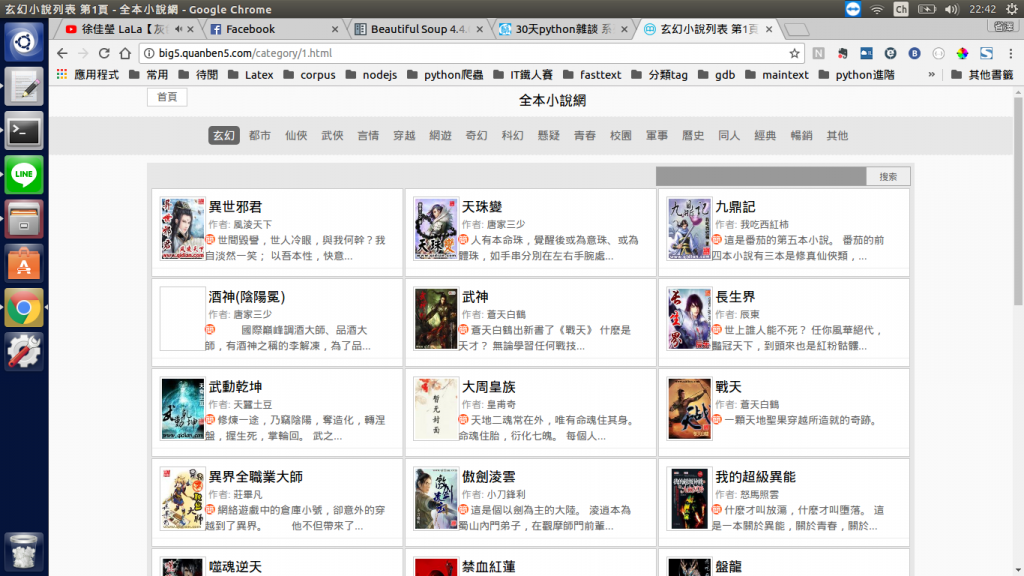Viewport: 1024px width, 576px height.
Task: Open the nodejs bookmark folder
Action: click(x=371, y=75)
